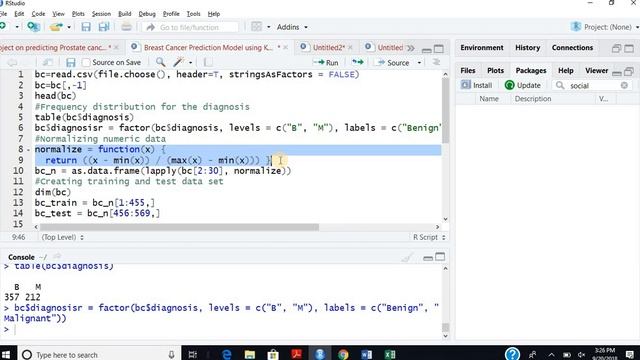The height and width of the screenshot is (360, 640).
Task: Clear the package search field
Action: pos(624,85)
